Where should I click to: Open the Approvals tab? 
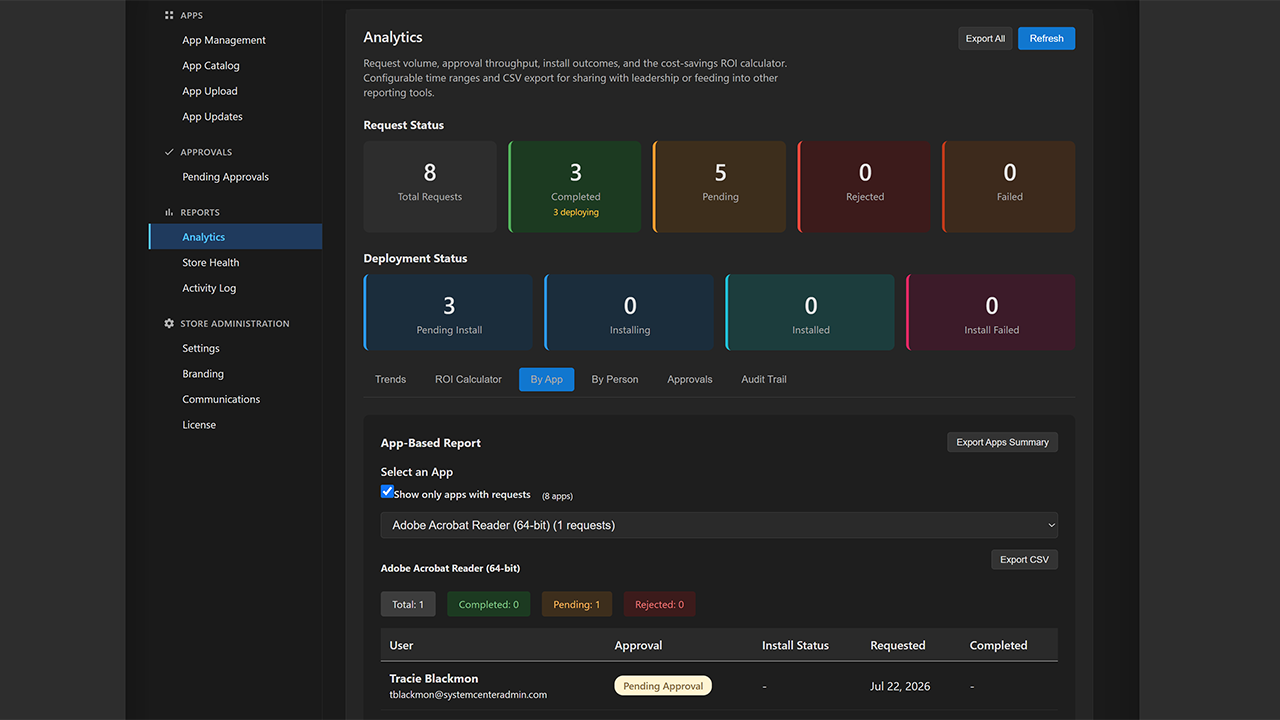pyautogui.click(x=690, y=379)
